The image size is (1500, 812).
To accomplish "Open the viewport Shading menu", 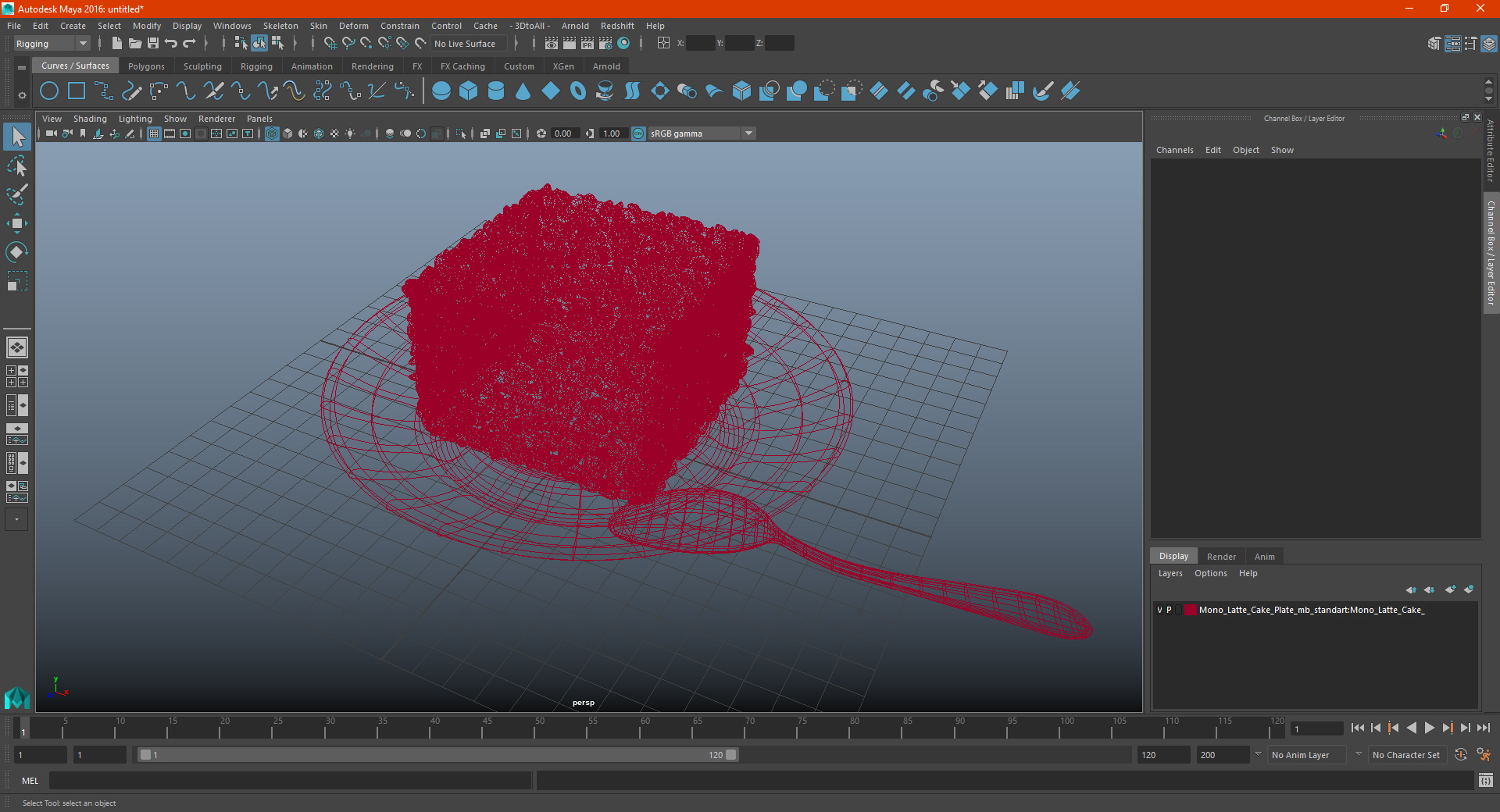I will 90,119.
